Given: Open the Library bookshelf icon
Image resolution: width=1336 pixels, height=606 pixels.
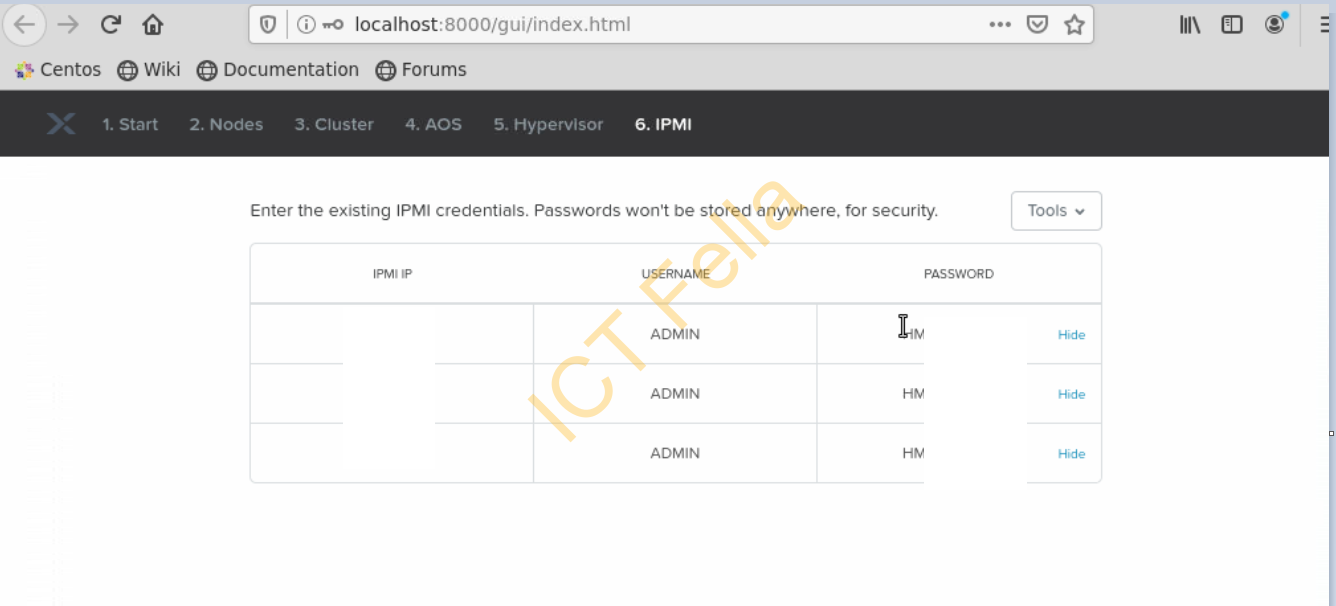Looking at the screenshot, I should (x=1189, y=25).
